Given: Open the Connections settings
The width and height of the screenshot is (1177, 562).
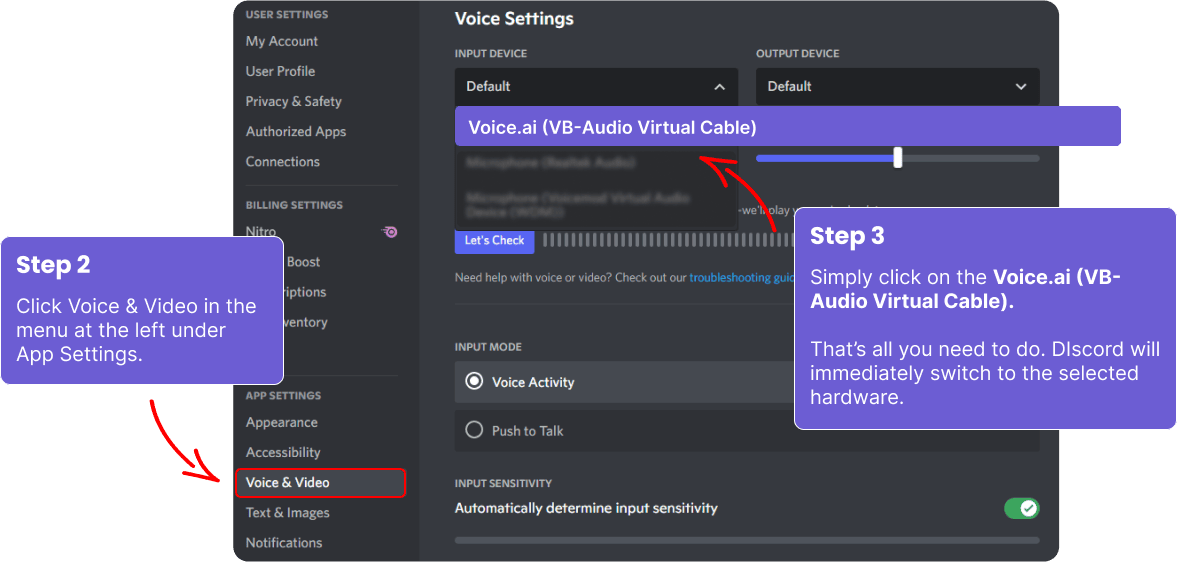Looking at the screenshot, I should [283, 161].
